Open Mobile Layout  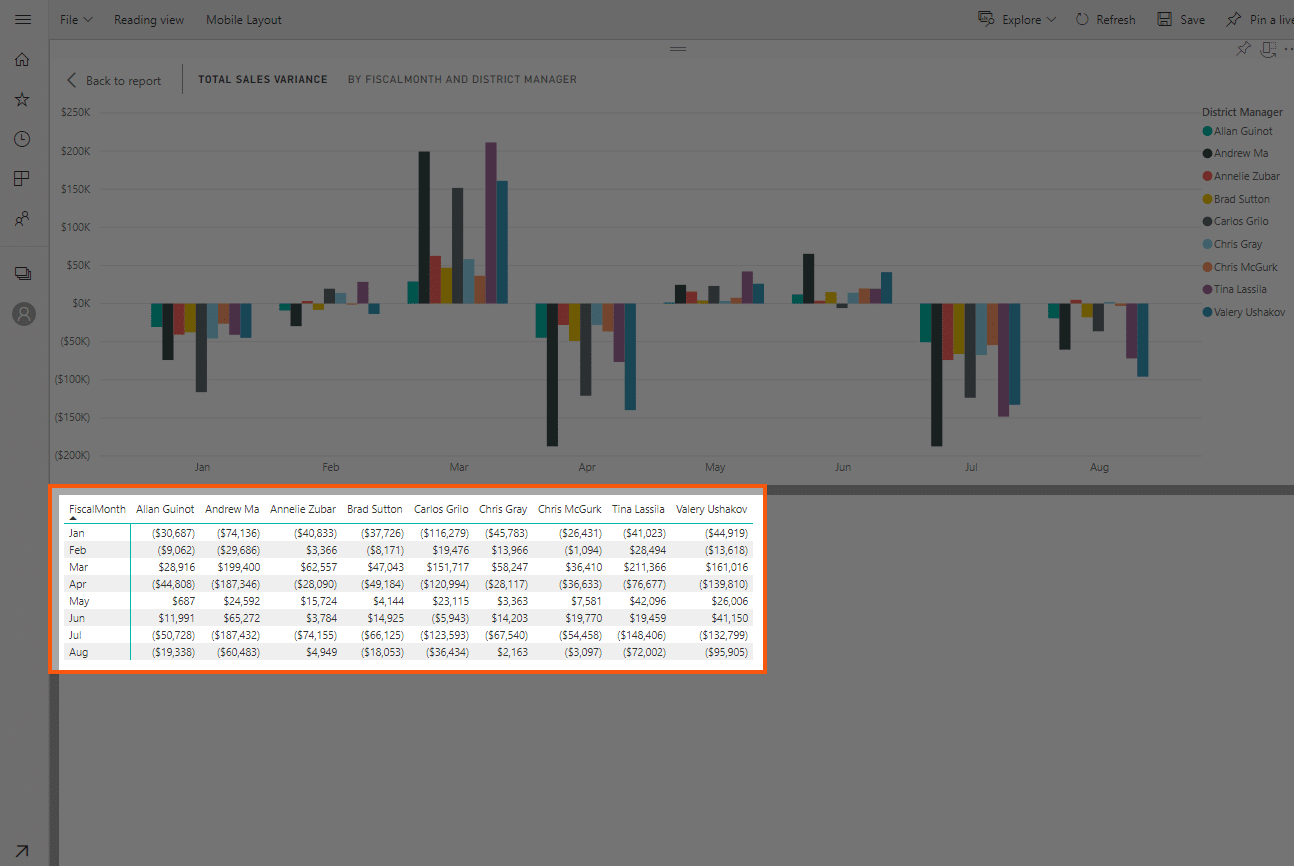click(243, 19)
